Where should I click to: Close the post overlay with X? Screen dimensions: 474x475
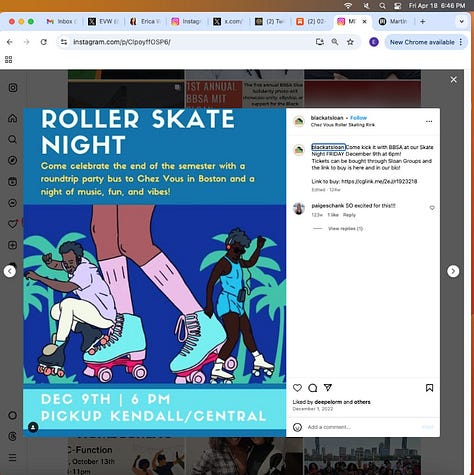453,80
